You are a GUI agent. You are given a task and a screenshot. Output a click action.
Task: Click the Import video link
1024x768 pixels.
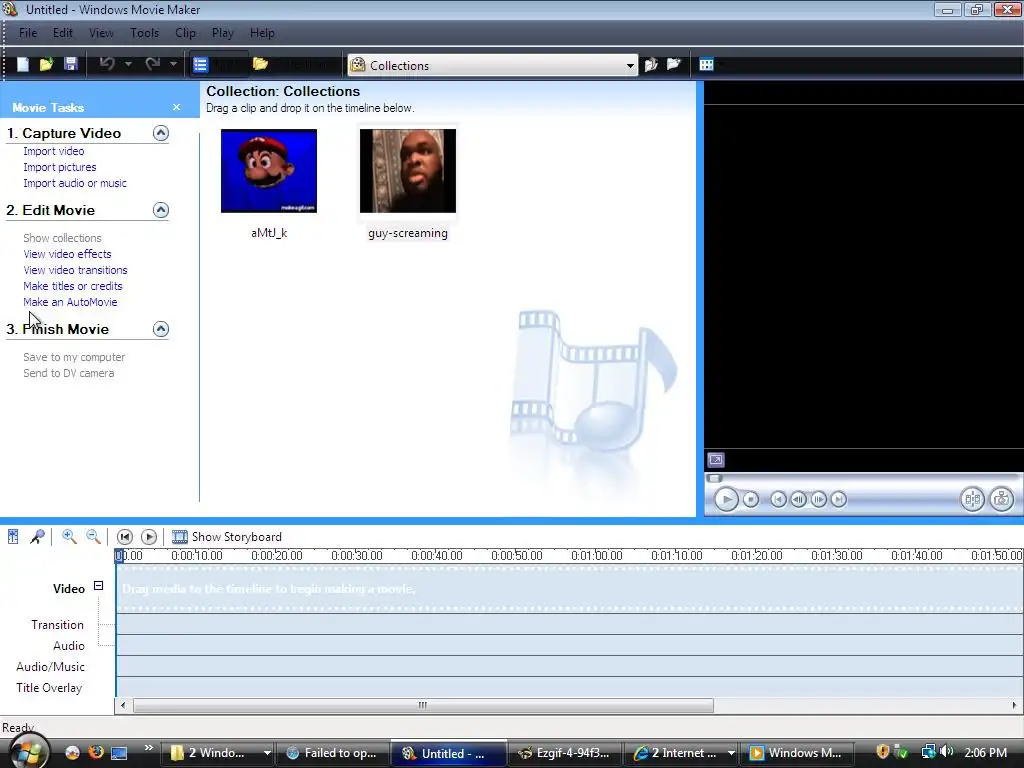coord(54,151)
